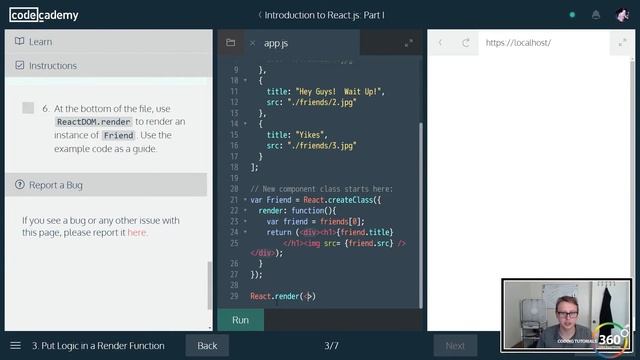Image resolution: width=640 pixels, height=360 pixels.
Task: Toggle fold arrow at line 23
Action: coord(245,221)
